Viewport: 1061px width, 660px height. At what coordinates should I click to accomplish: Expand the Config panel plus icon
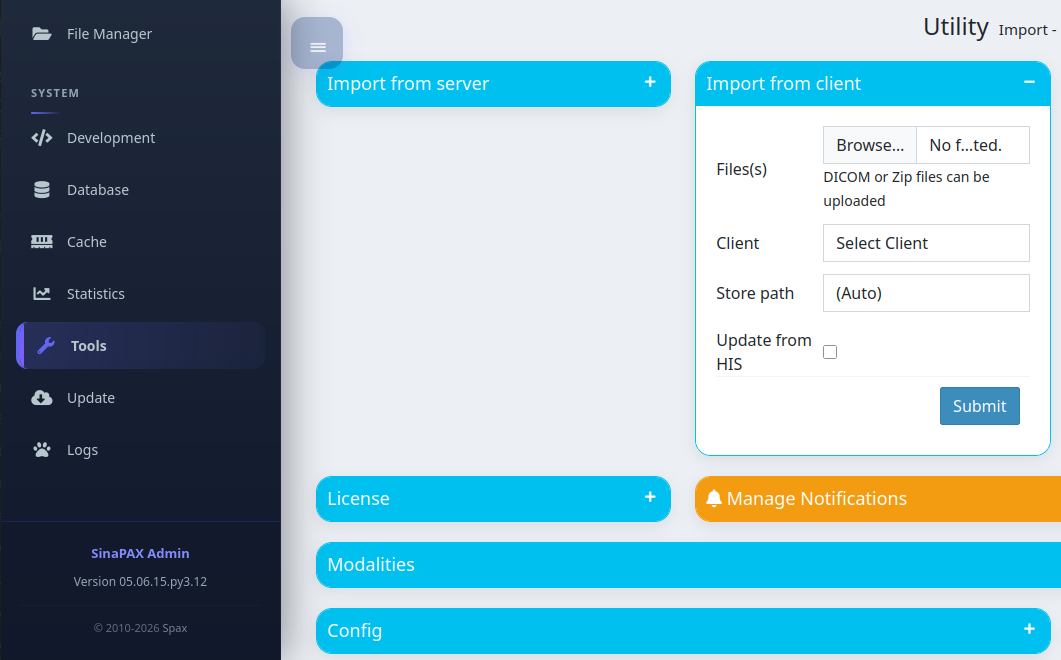pyautogui.click(x=1029, y=629)
